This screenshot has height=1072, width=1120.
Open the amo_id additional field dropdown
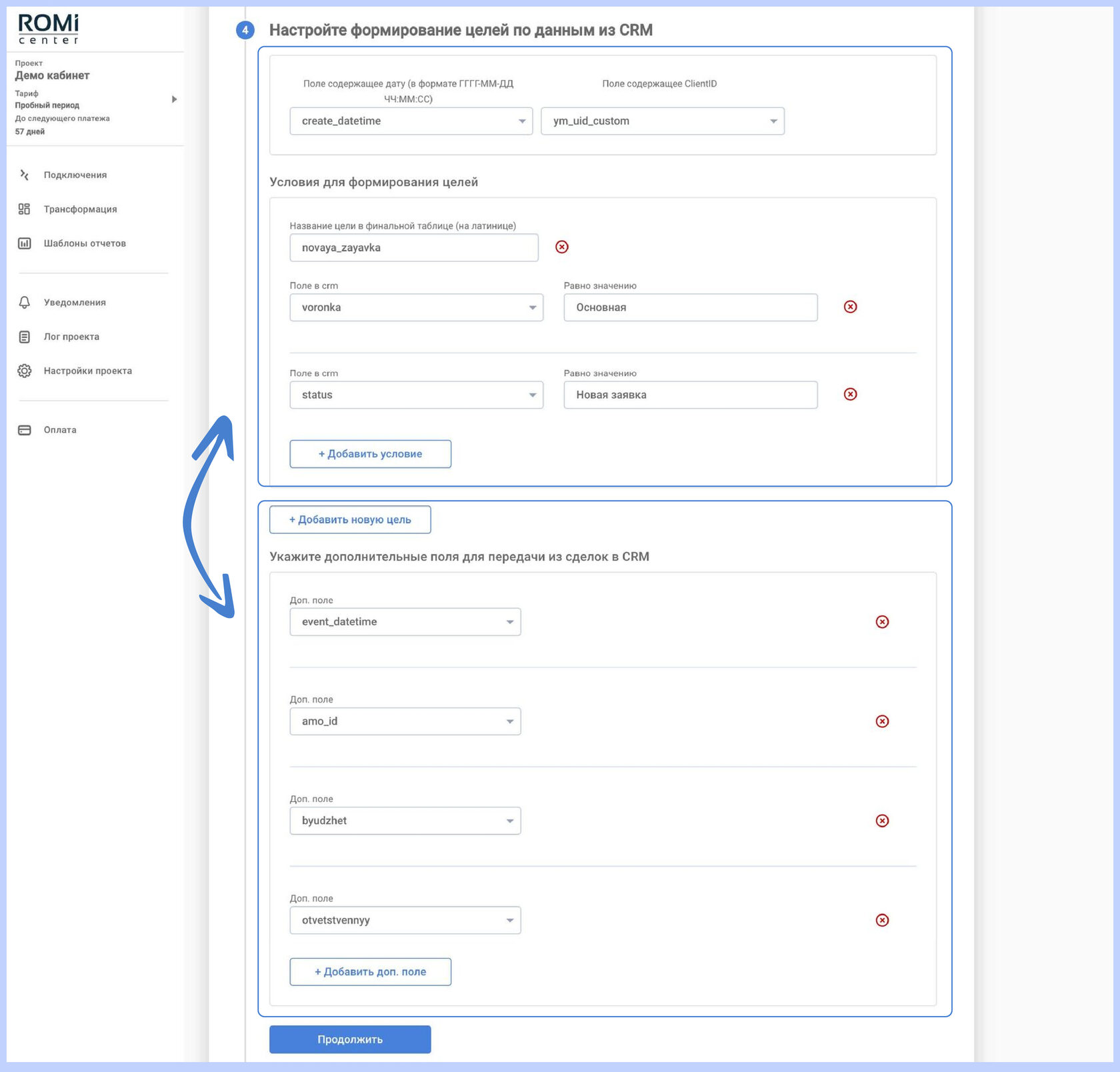tap(405, 721)
